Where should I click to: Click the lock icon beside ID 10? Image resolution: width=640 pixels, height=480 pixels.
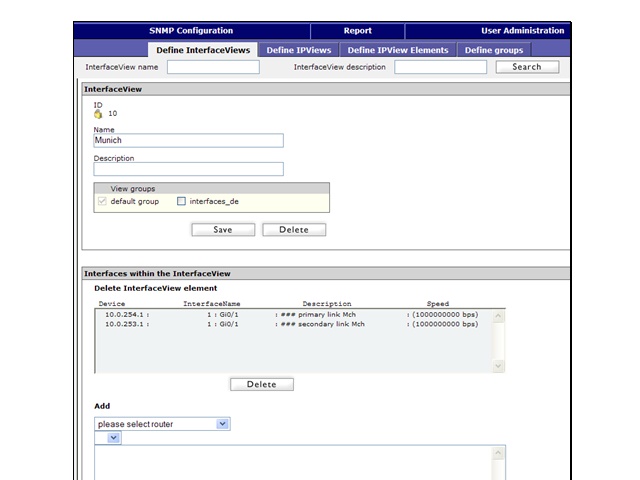tap(98, 113)
